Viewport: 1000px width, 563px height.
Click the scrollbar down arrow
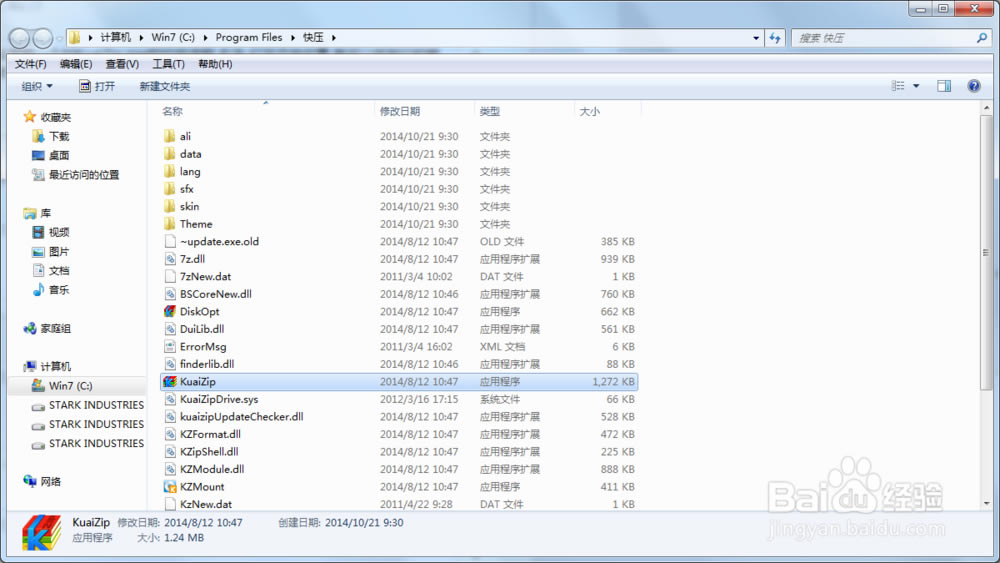coord(986,503)
